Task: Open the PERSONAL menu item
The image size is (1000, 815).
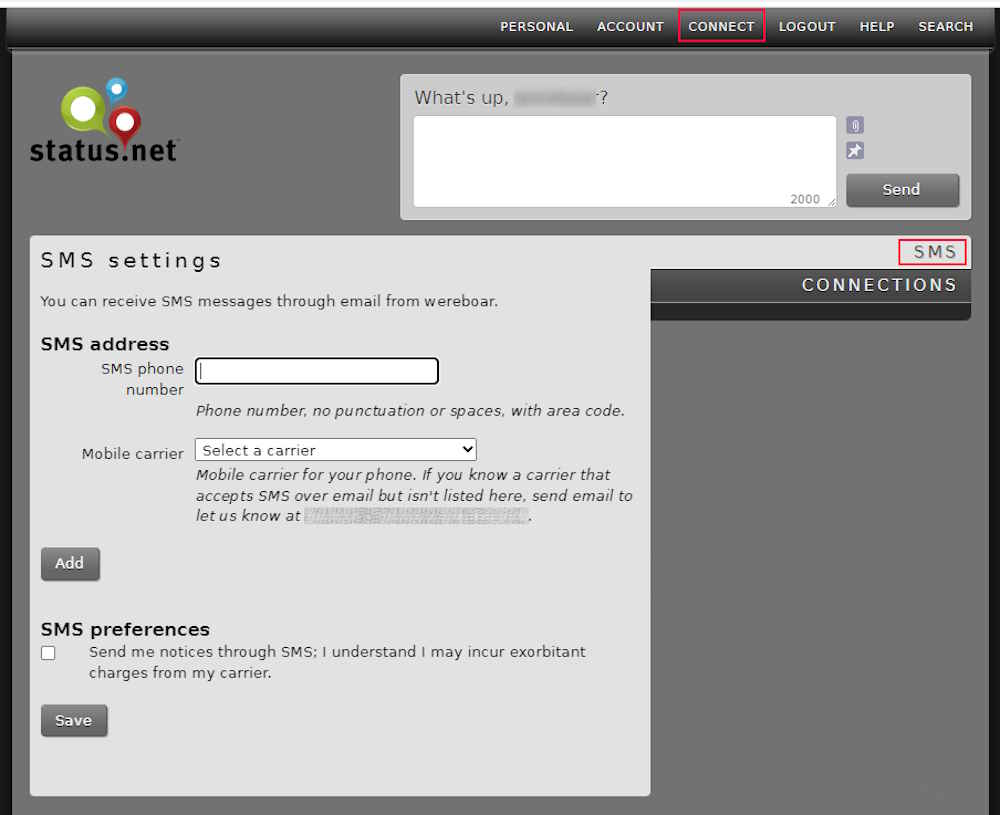Action: 536,27
